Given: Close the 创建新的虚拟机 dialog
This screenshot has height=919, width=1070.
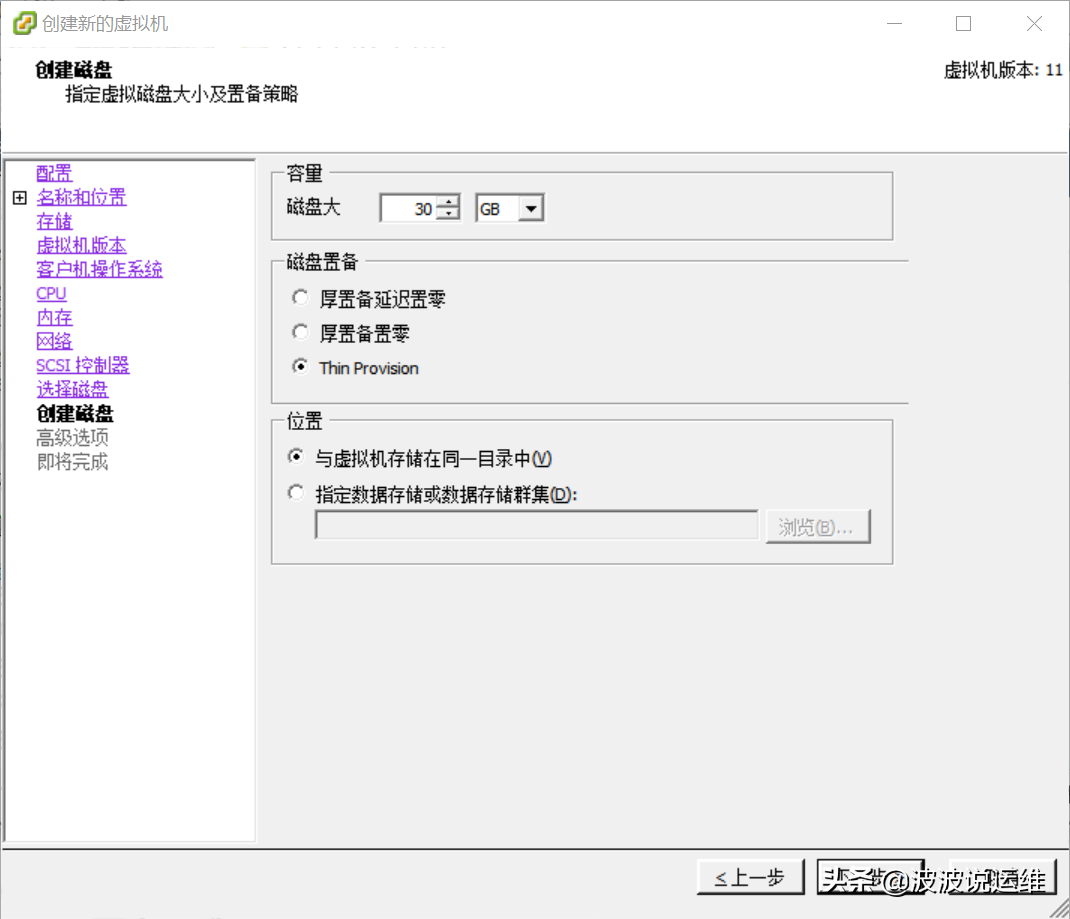Looking at the screenshot, I should (x=1035, y=24).
